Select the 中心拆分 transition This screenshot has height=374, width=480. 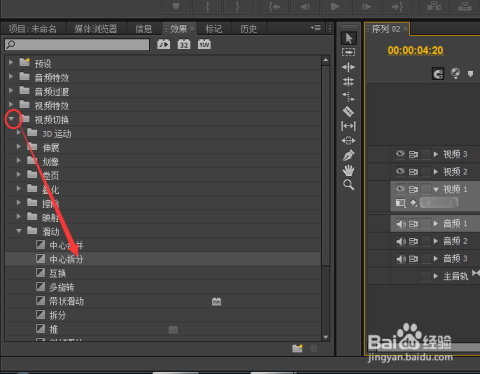coord(163,259)
